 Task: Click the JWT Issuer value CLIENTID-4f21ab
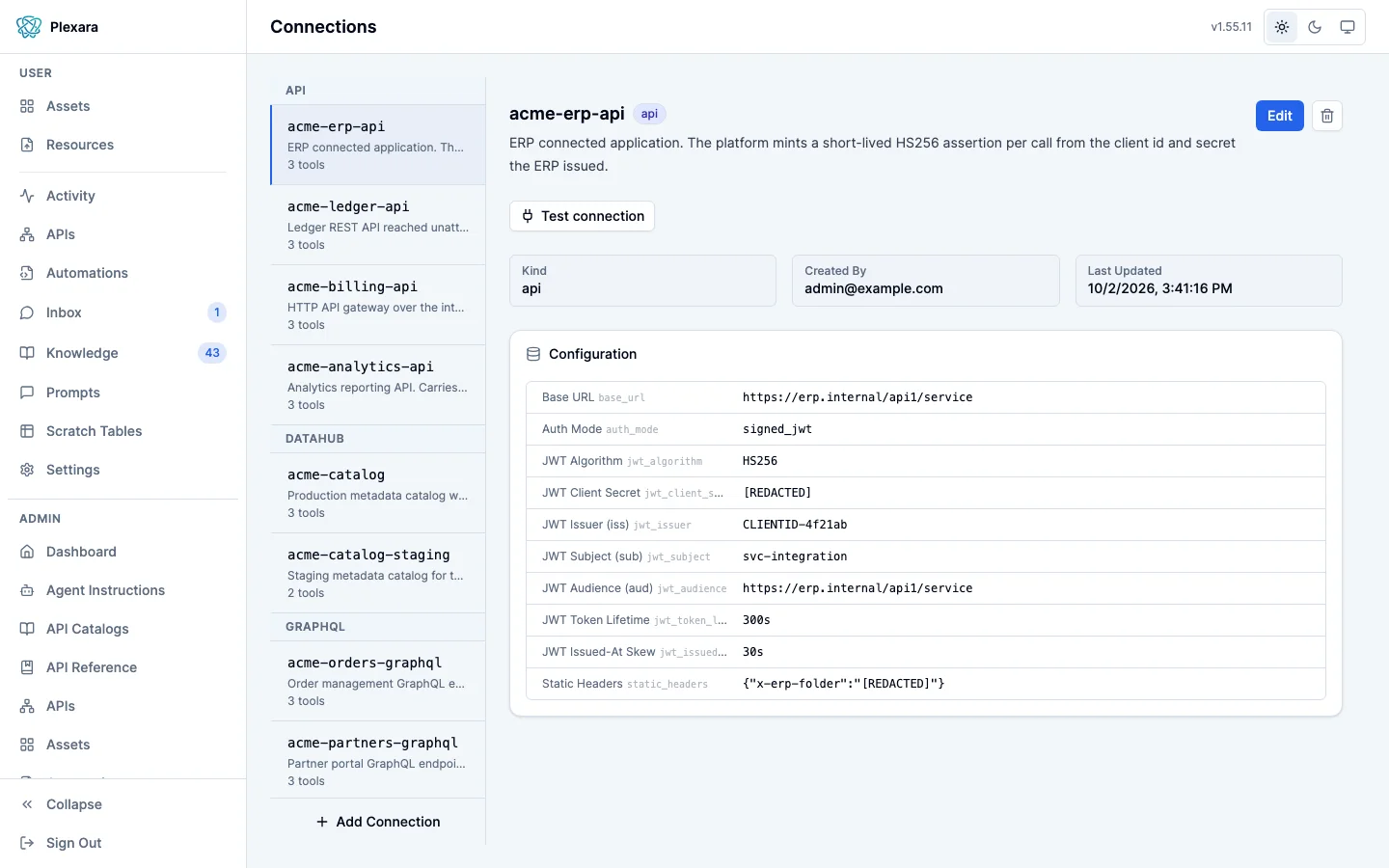coord(795,525)
